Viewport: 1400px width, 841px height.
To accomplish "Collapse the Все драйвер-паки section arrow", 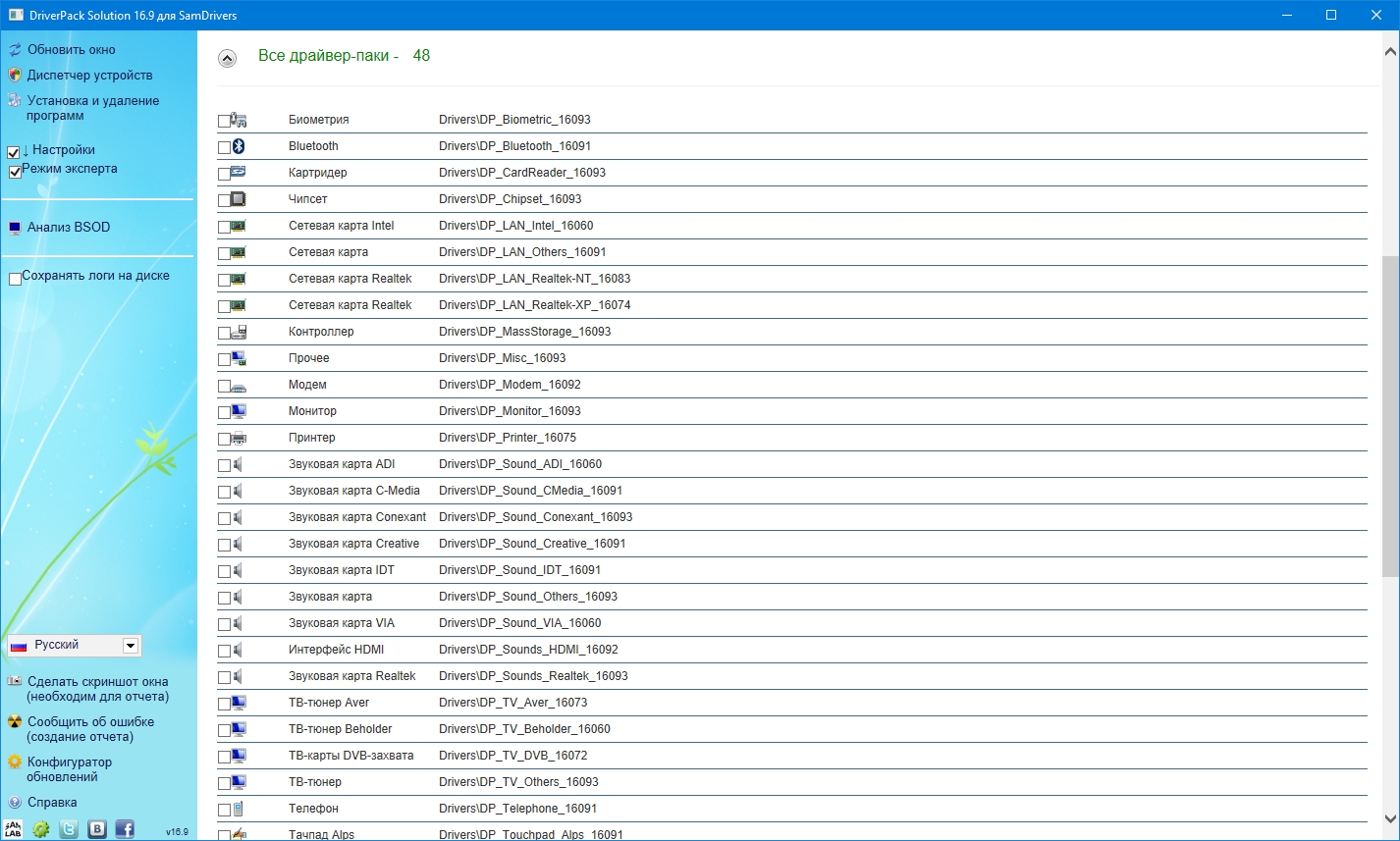I will tap(227, 58).
